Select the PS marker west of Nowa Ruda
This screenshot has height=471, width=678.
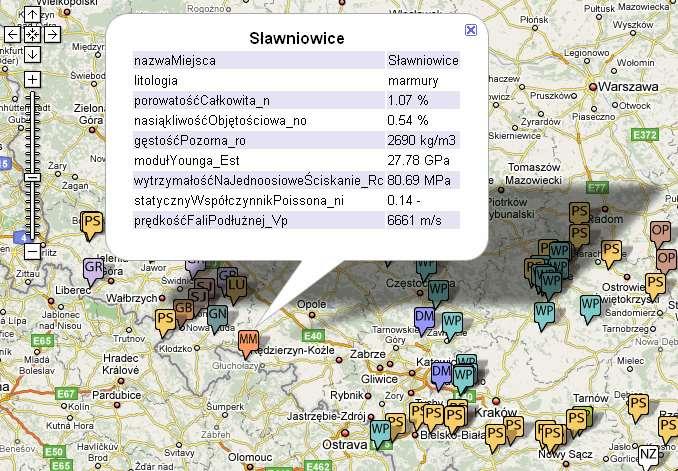click(x=165, y=322)
